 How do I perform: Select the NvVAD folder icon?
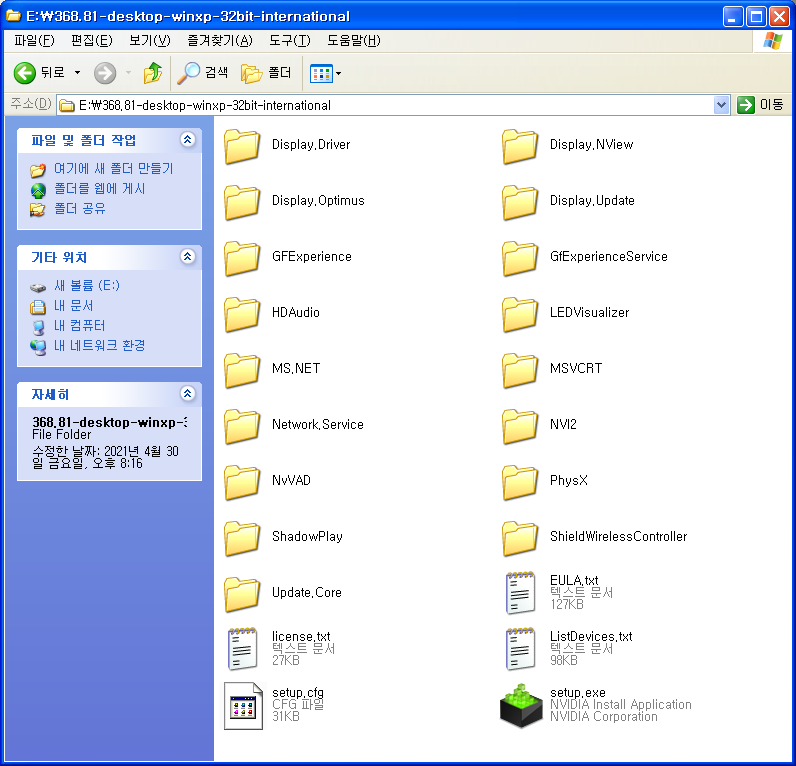(242, 482)
